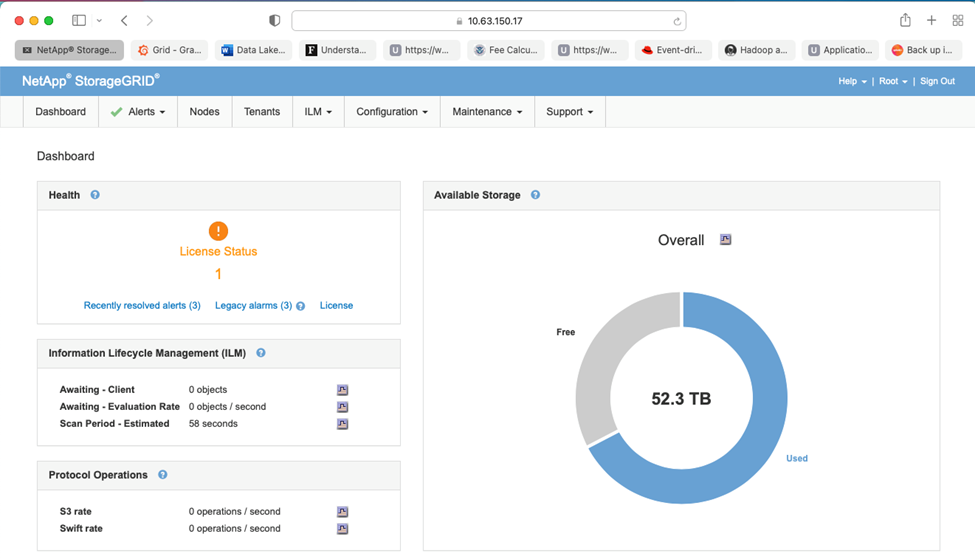Go to the Nodes tab
Image resolution: width=975 pixels, height=559 pixels.
[x=204, y=112]
